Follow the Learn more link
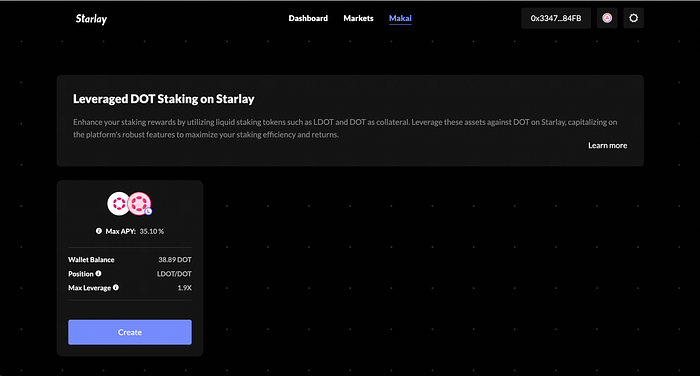The width and height of the screenshot is (700, 376). [x=607, y=146]
